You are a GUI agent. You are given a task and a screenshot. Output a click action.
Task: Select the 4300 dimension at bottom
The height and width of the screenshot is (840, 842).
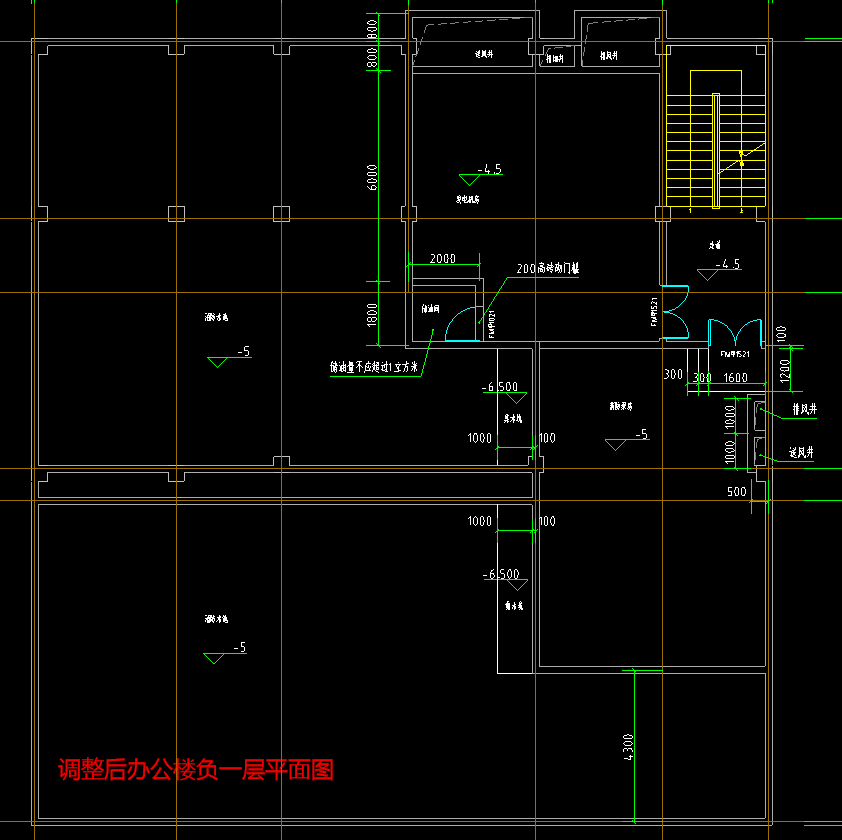tap(628, 748)
